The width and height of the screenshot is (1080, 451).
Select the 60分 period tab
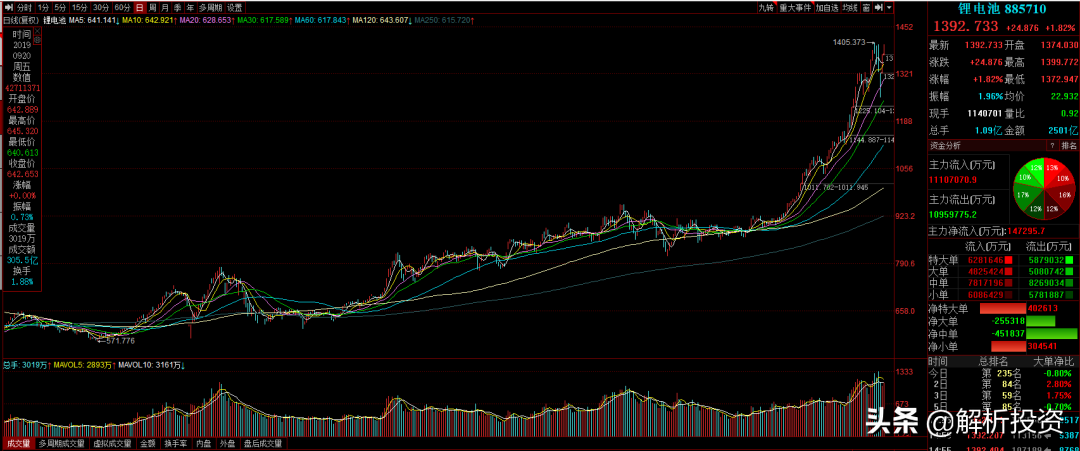coord(123,6)
